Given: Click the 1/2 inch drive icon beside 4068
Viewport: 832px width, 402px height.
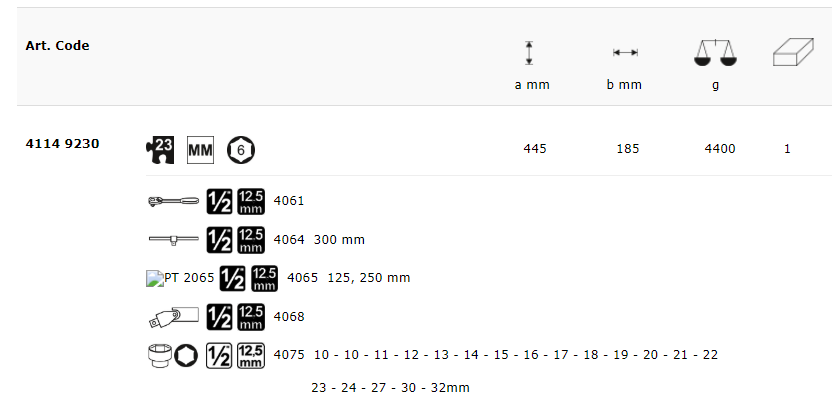Looking at the screenshot, I should click(x=219, y=317).
